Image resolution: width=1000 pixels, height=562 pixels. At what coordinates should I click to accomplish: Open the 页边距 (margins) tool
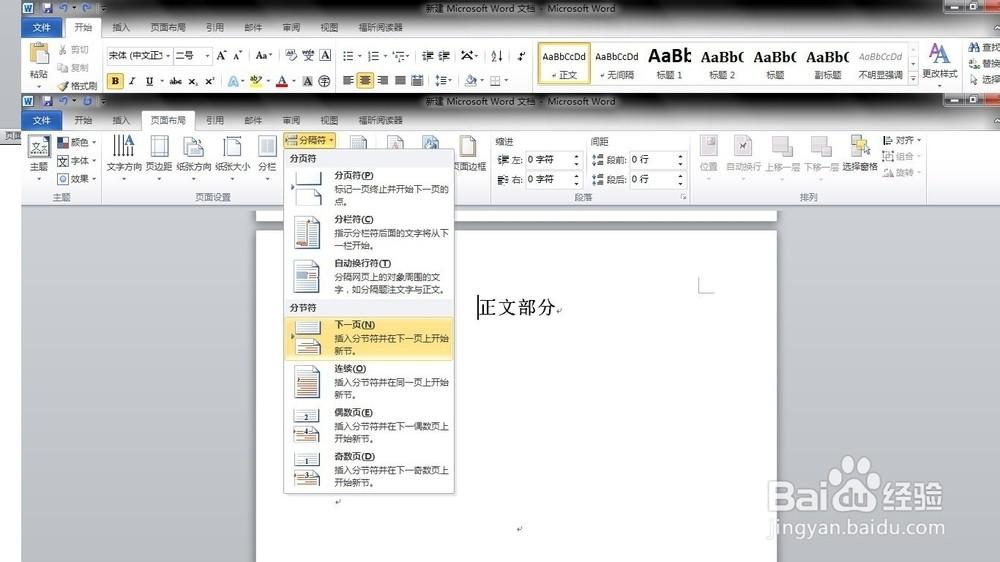(x=159, y=153)
